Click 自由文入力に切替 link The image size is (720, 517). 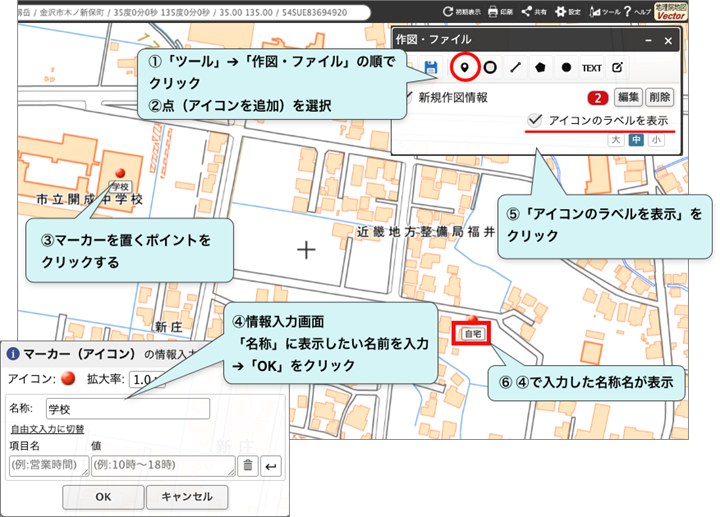point(47,428)
